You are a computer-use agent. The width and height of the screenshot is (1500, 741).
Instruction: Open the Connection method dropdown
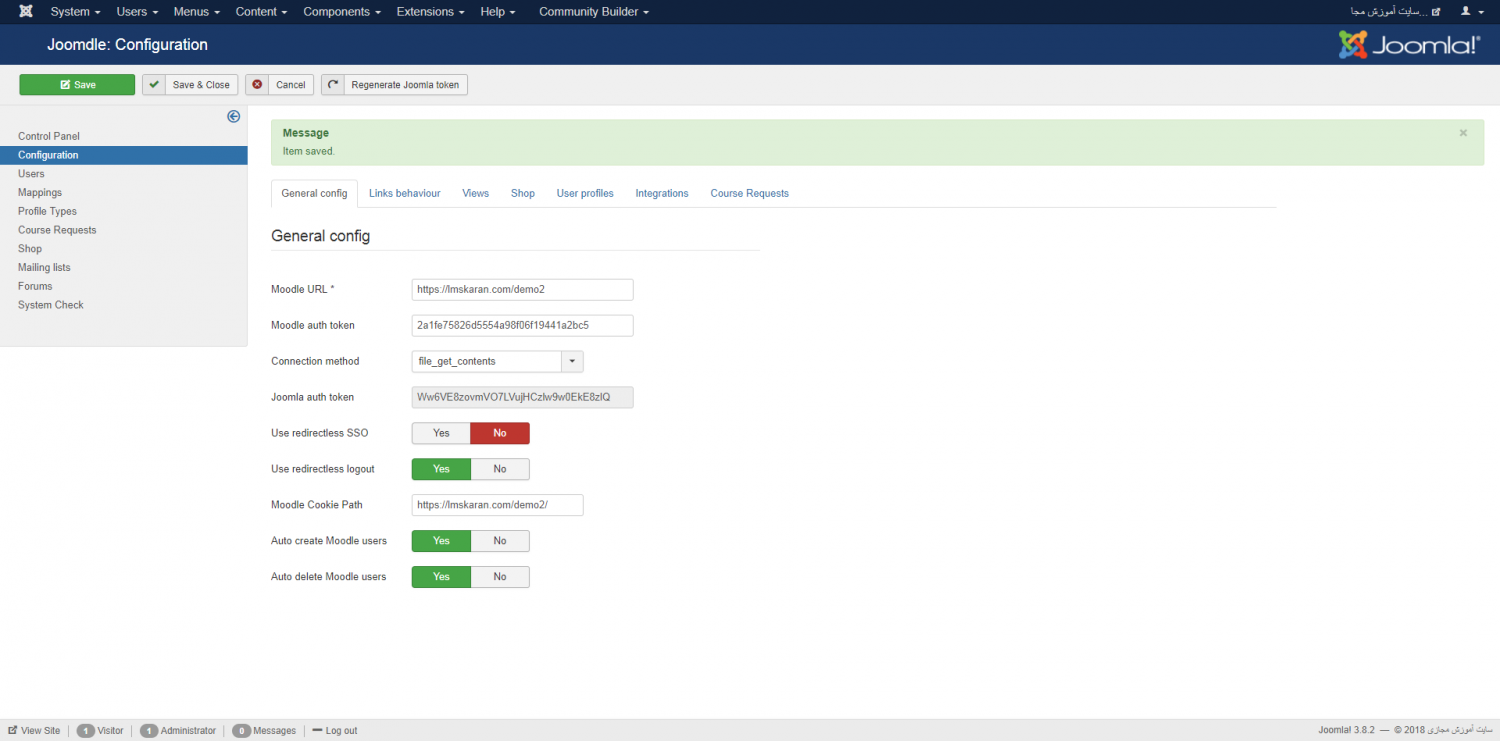(x=497, y=361)
